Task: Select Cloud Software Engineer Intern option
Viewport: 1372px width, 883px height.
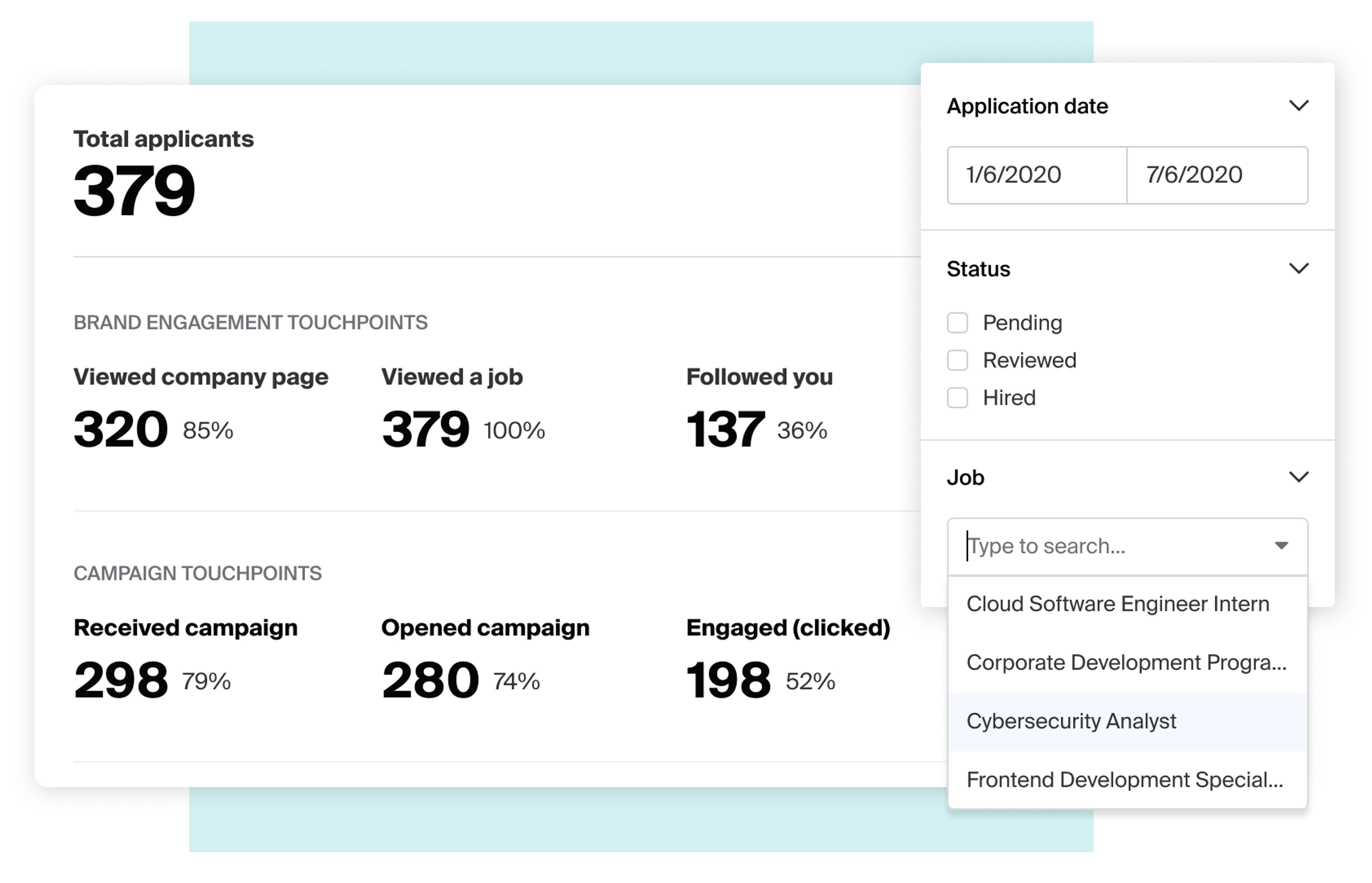Action: tap(1117, 604)
